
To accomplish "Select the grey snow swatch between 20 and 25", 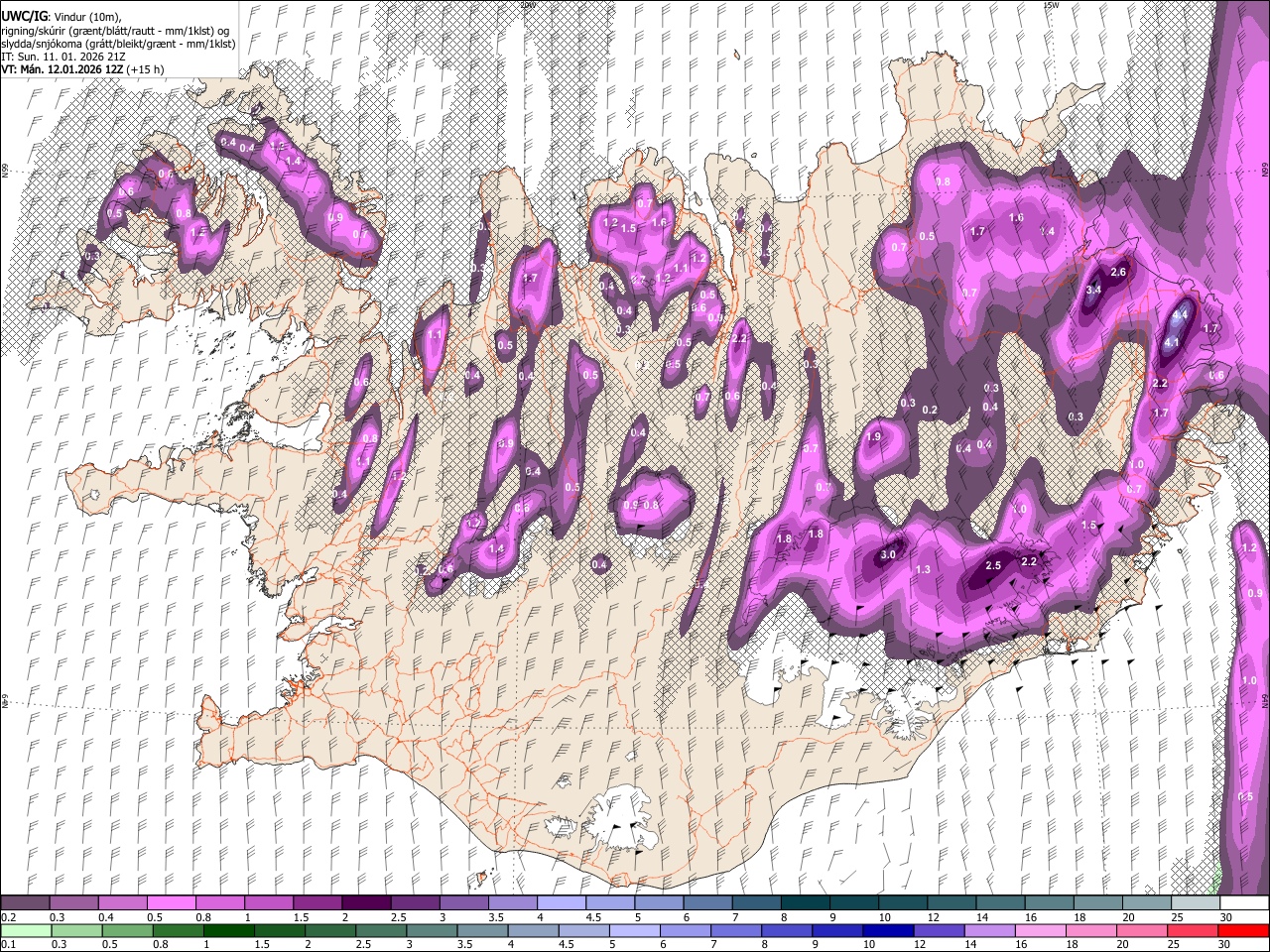I will (1146, 902).
